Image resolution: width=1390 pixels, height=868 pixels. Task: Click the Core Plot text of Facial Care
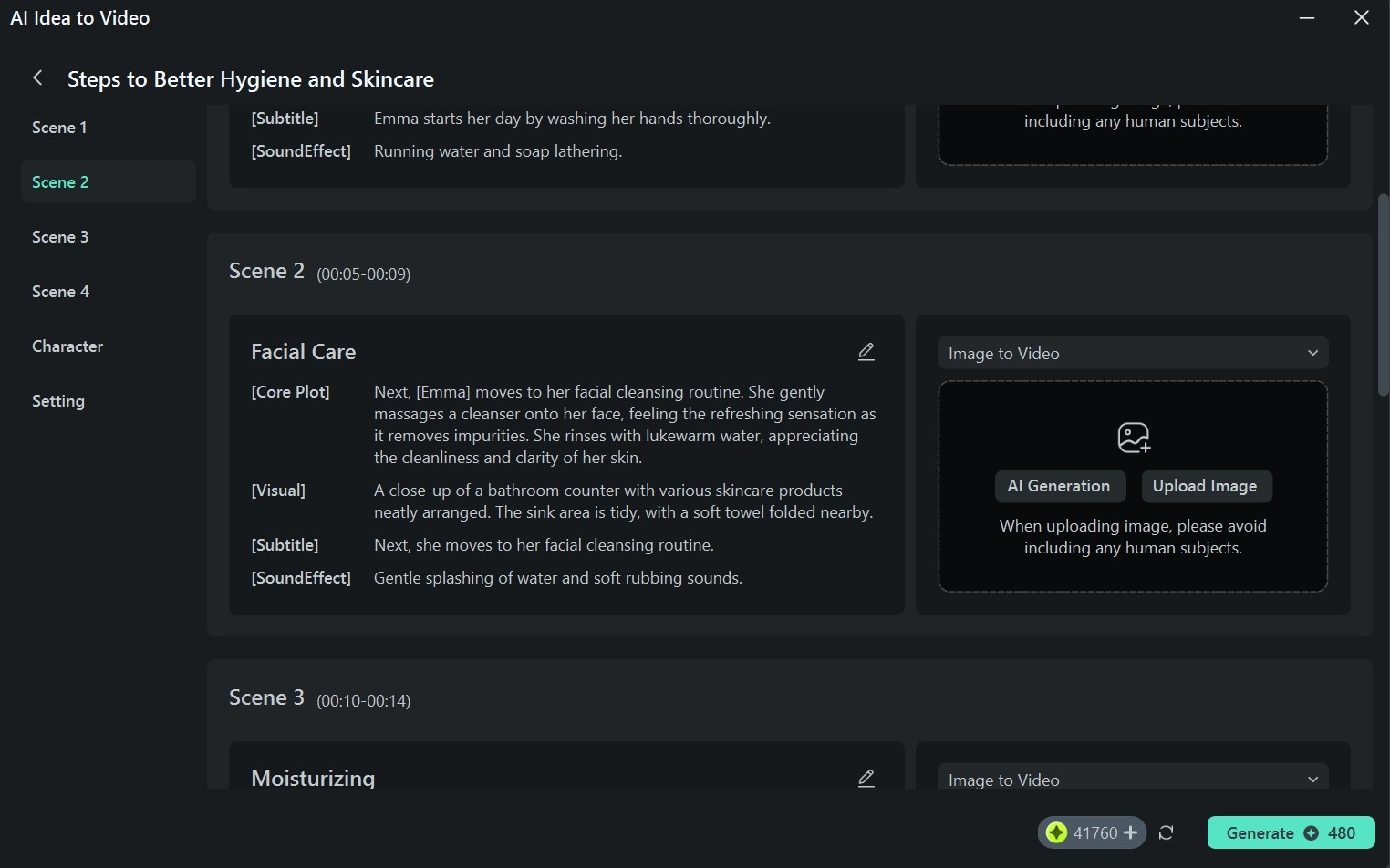625,425
